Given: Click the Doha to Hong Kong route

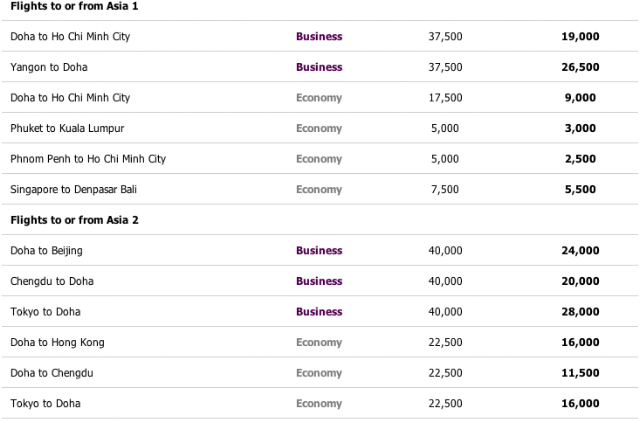Looking at the screenshot, I should (57, 342).
